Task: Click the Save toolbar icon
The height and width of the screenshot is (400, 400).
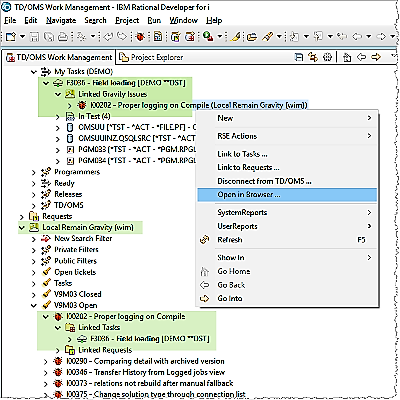Action: tap(35, 36)
